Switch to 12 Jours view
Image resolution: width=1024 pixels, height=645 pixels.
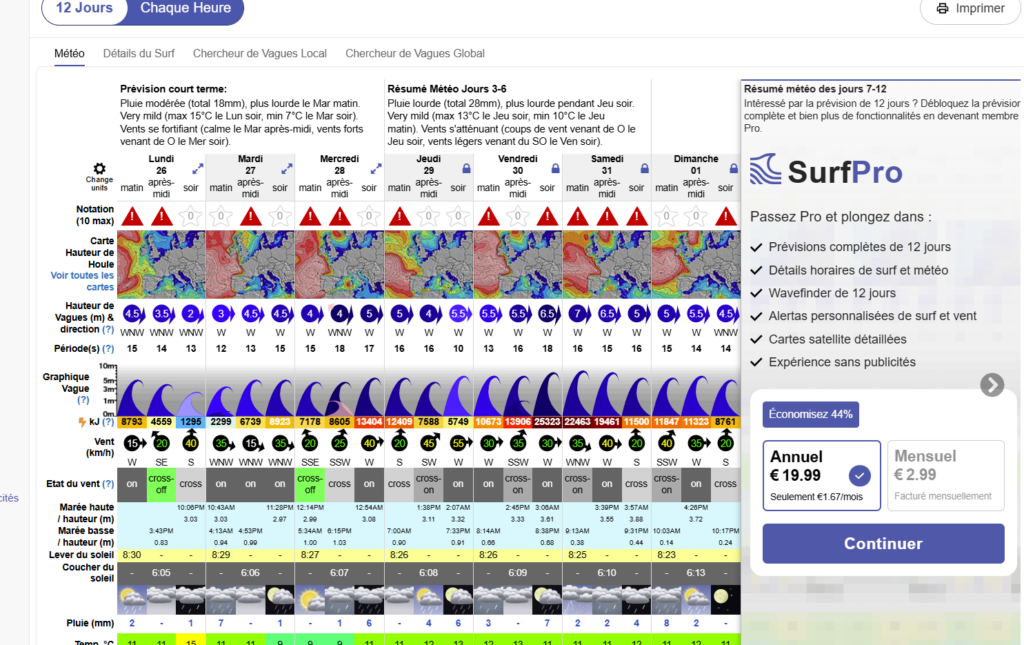pos(85,9)
